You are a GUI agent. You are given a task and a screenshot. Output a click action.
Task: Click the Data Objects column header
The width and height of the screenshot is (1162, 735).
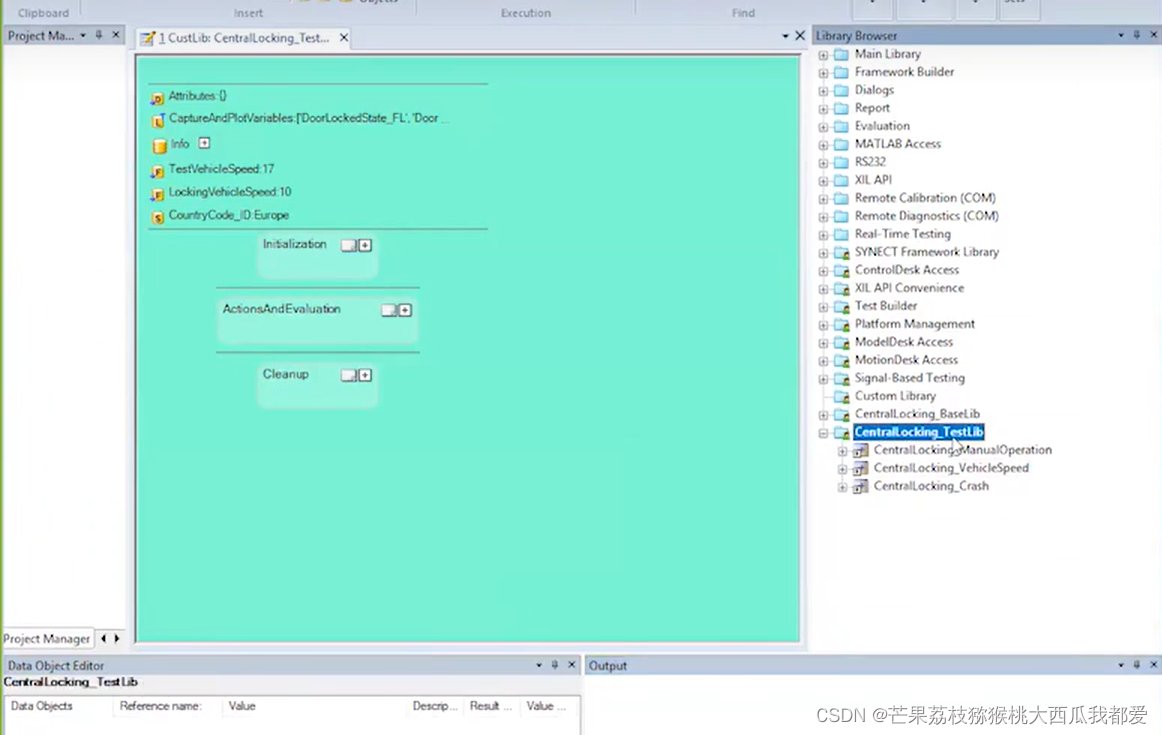(59, 706)
